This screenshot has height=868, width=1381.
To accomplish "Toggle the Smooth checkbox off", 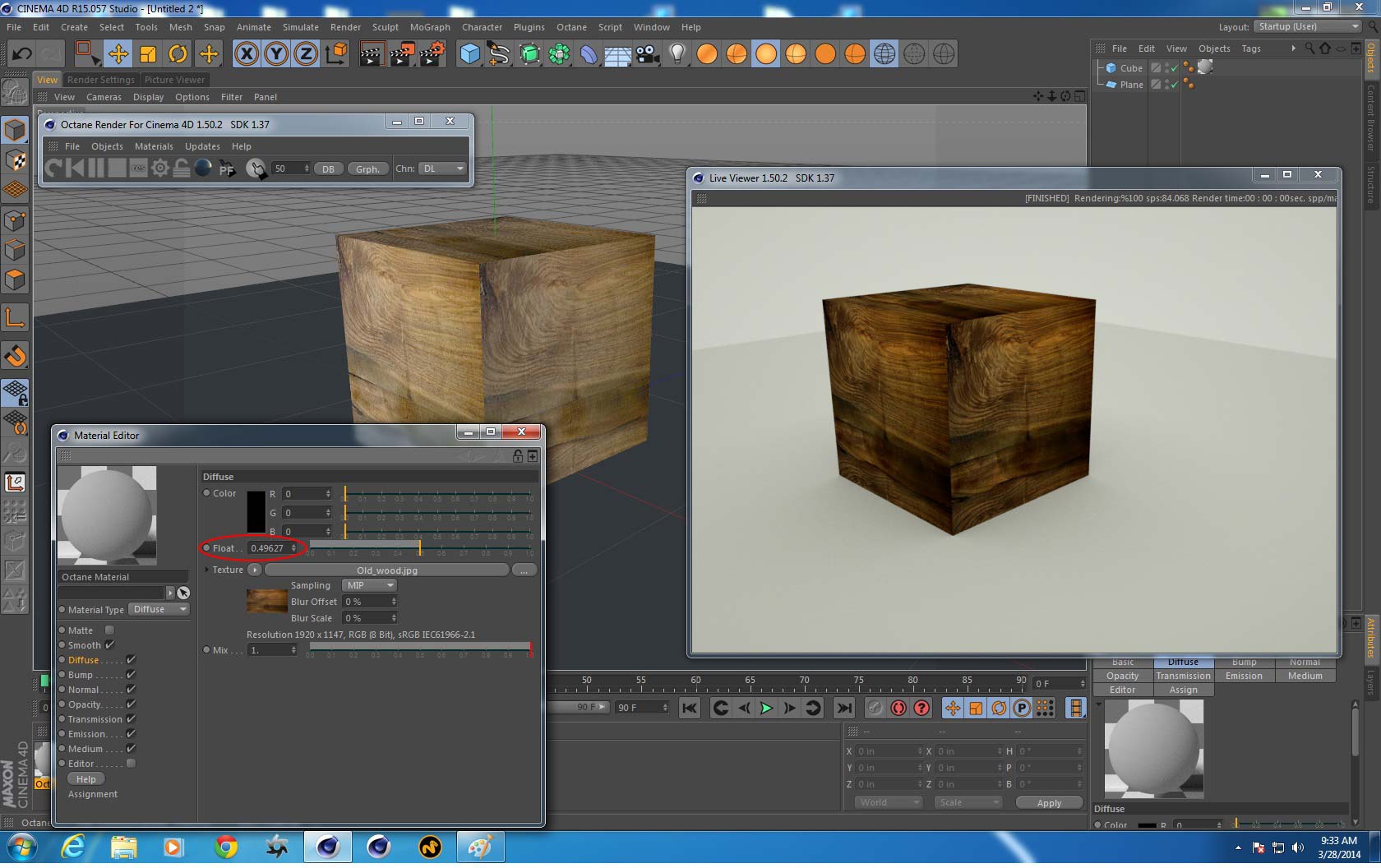I will (110, 645).
